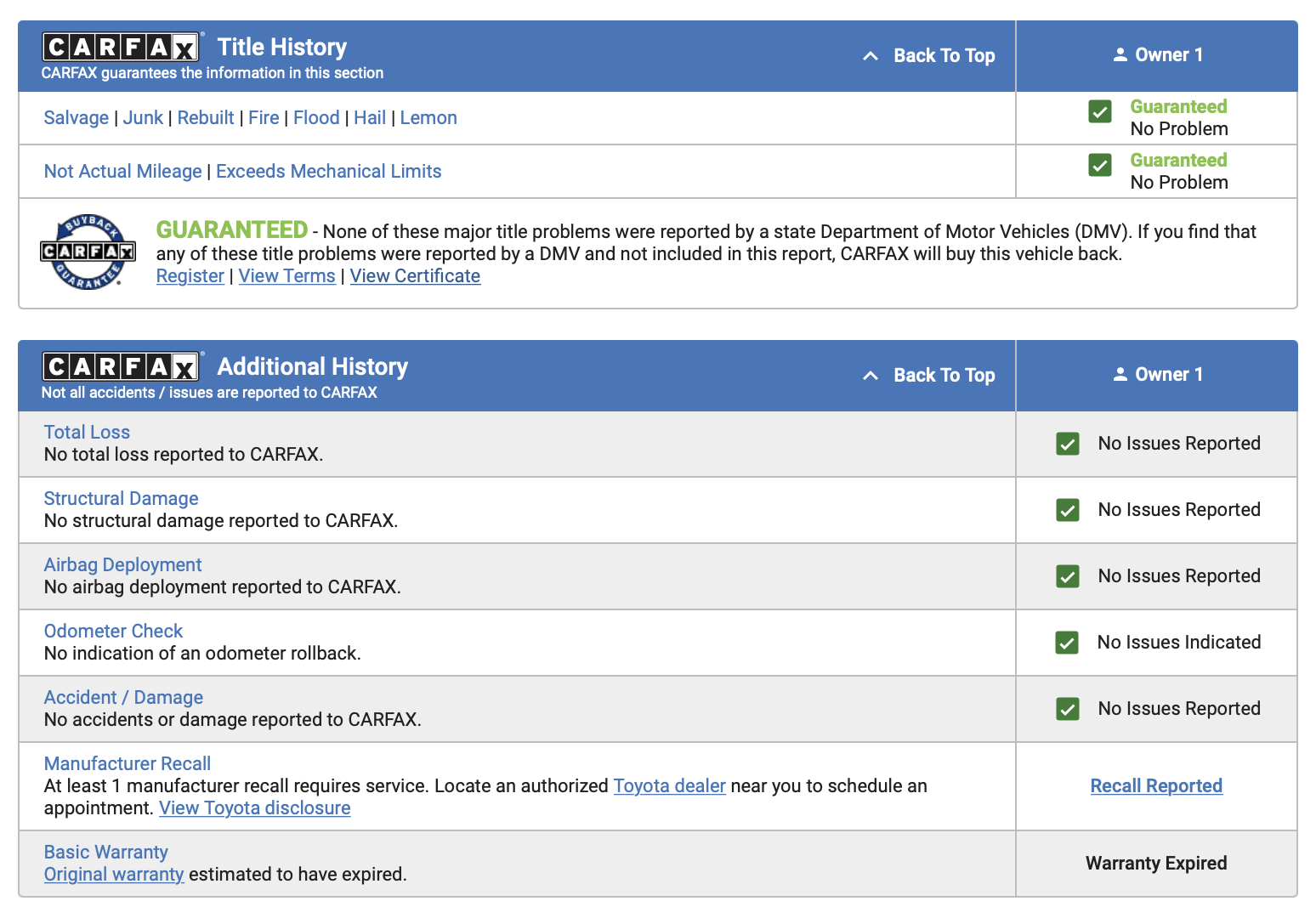Click No Issues Reported text for Airbag Deployment

(1179, 576)
